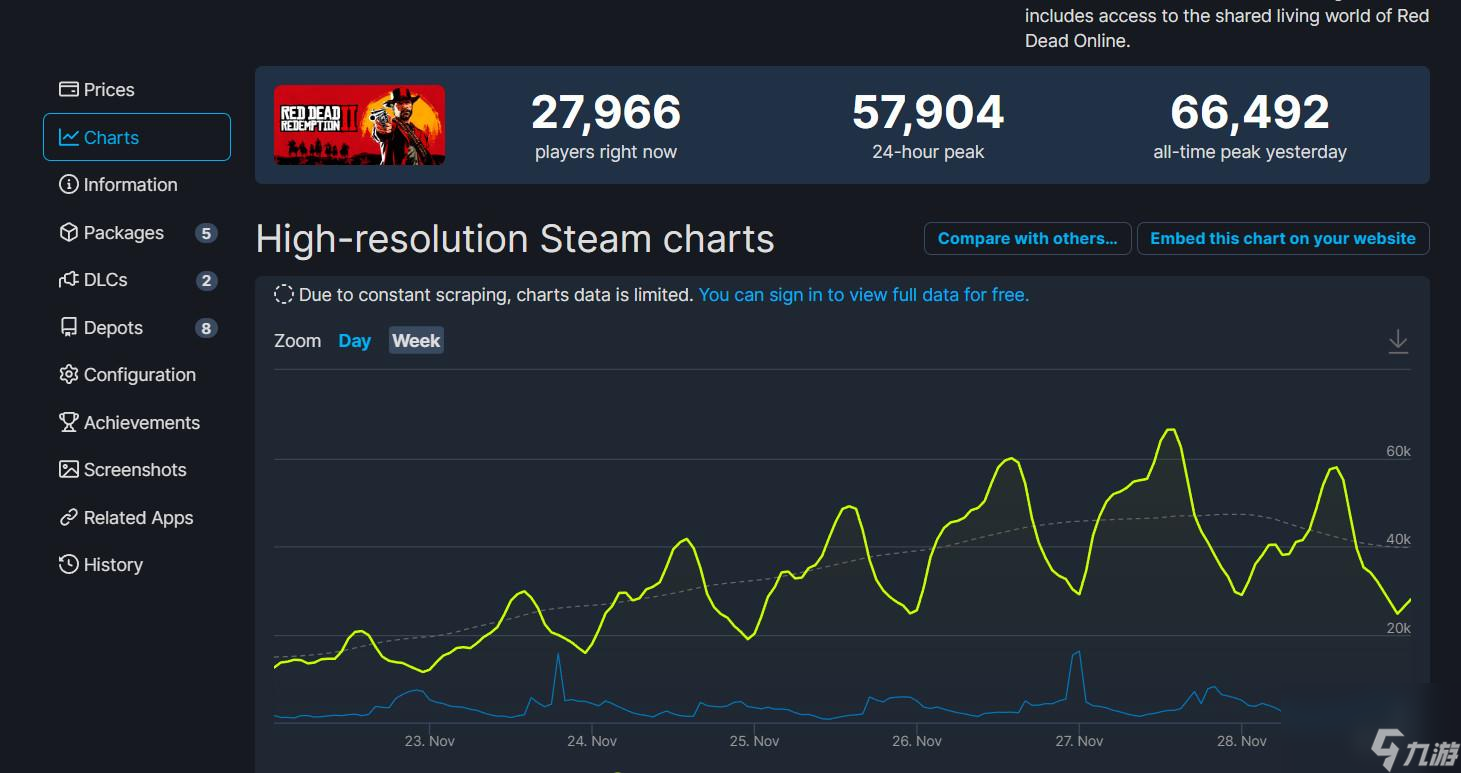The height and width of the screenshot is (773, 1461).
Task: Set chart zoom to Week
Action: tap(416, 341)
